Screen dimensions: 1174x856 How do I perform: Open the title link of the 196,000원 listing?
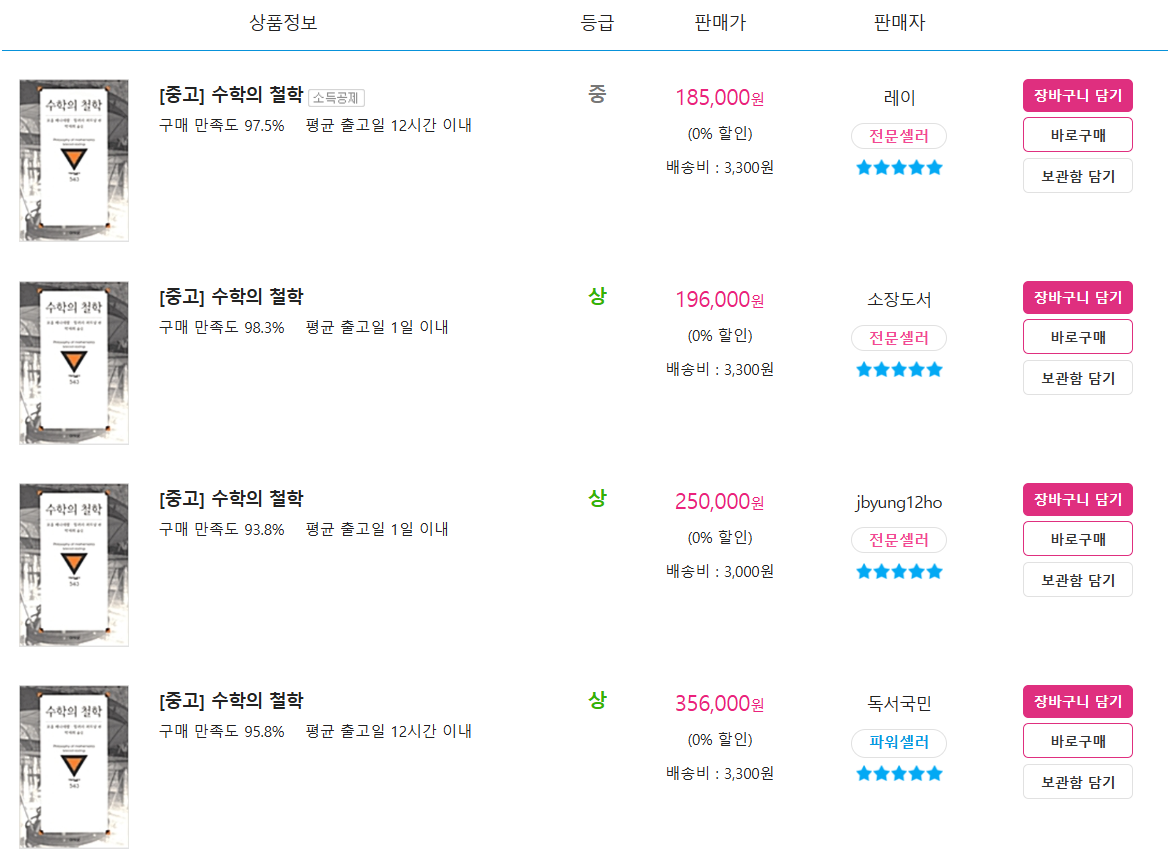click(x=231, y=297)
